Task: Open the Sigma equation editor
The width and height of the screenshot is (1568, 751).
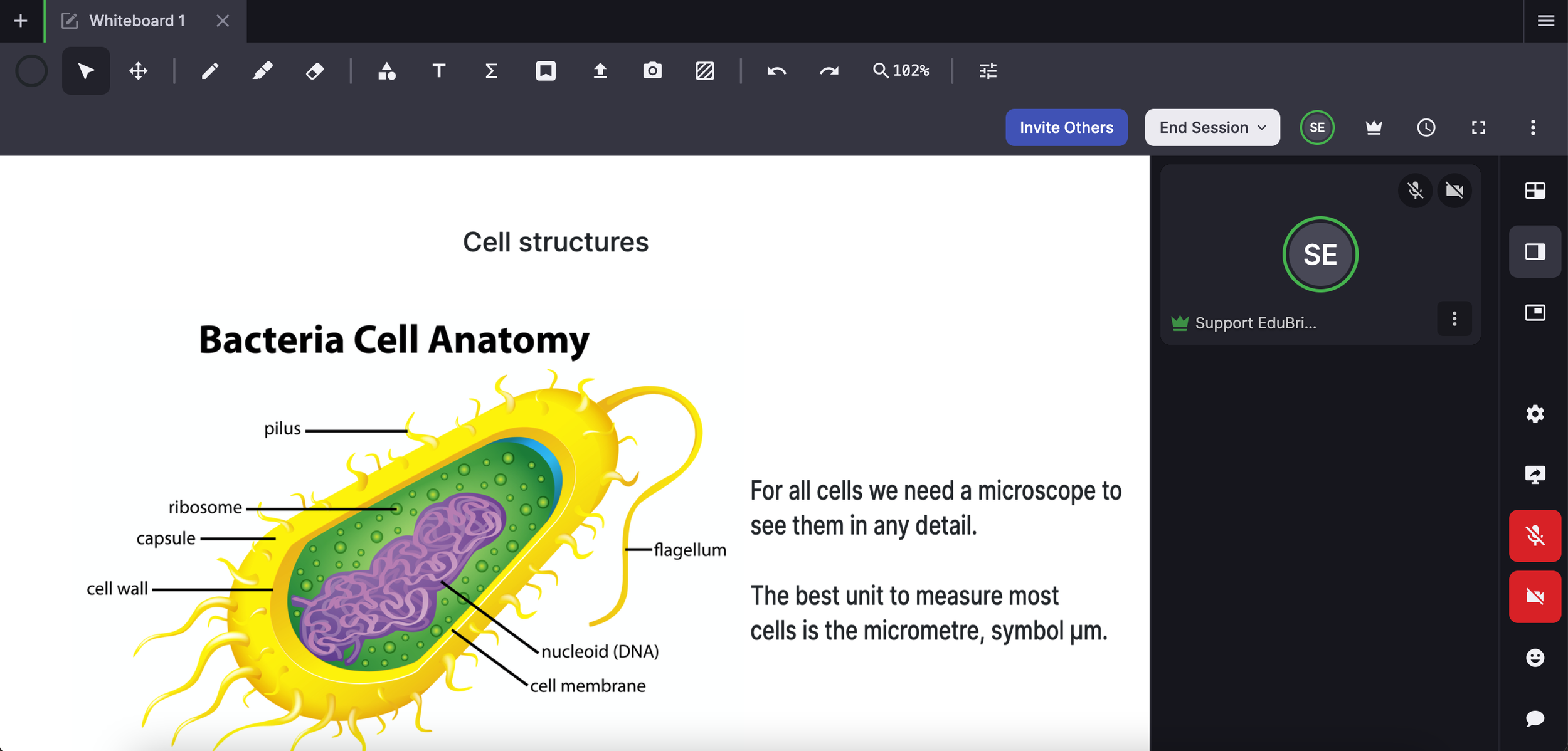Action: [491, 71]
